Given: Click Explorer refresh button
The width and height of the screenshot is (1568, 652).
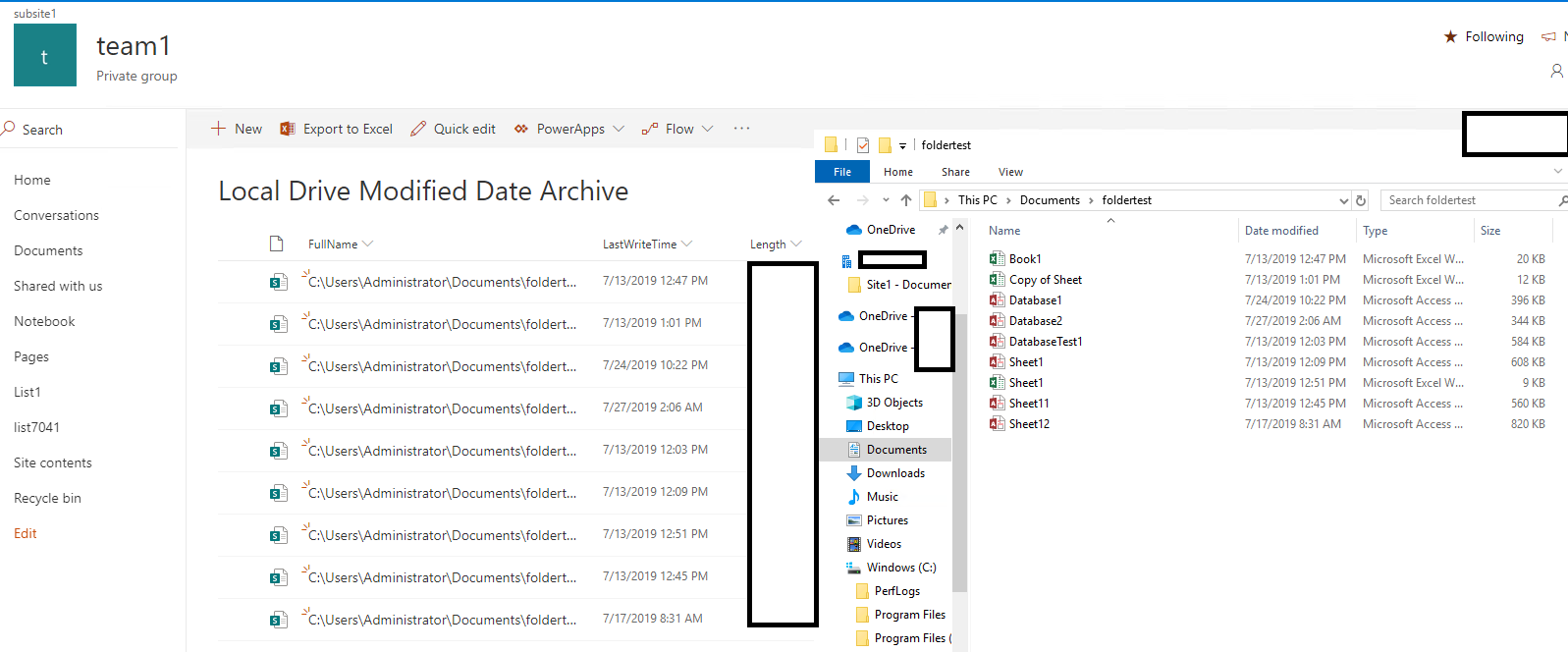Looking at the screenshot, I should pos(1361,200).
